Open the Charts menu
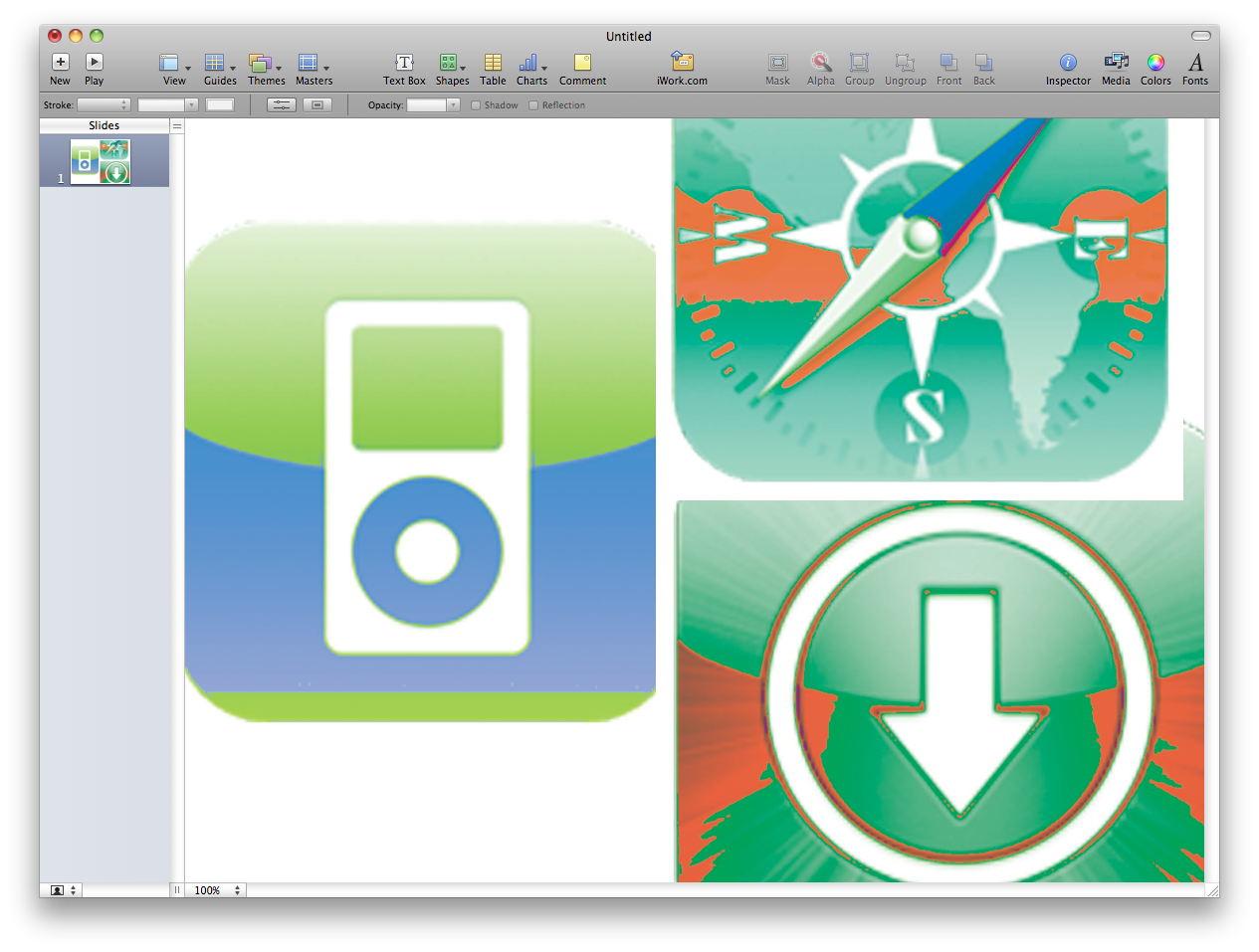This screenshot has height=952, width=1259. tap(531, 69)
